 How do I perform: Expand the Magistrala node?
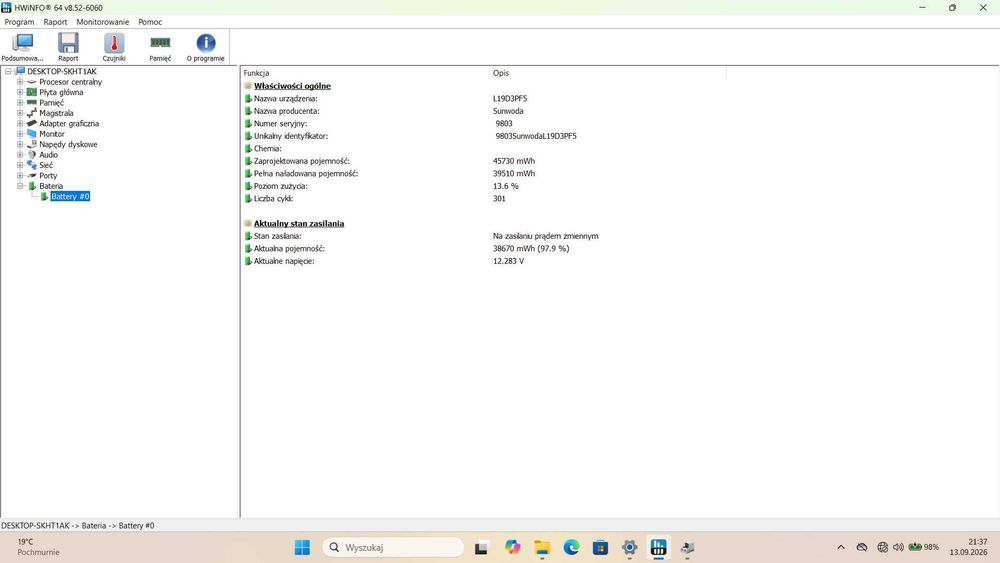point(20,113)
